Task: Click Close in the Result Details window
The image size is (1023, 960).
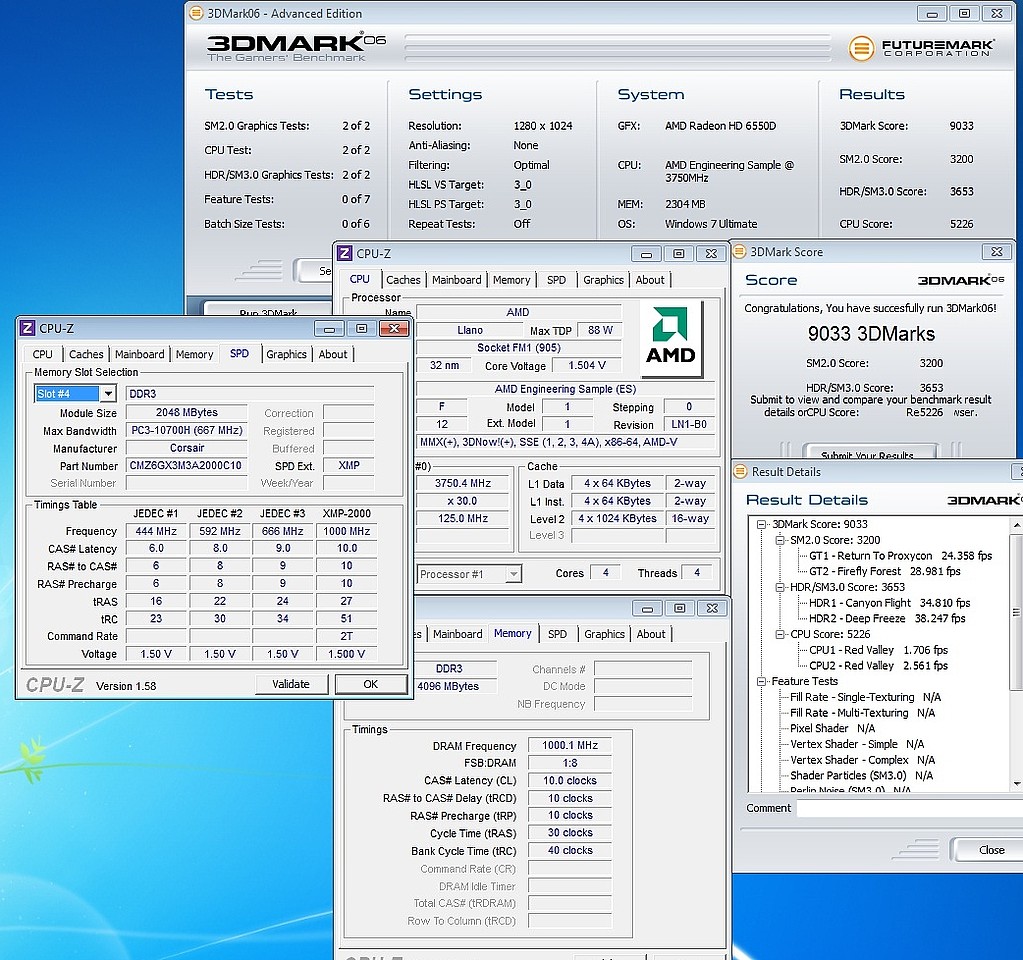Action: pos(986,850)
